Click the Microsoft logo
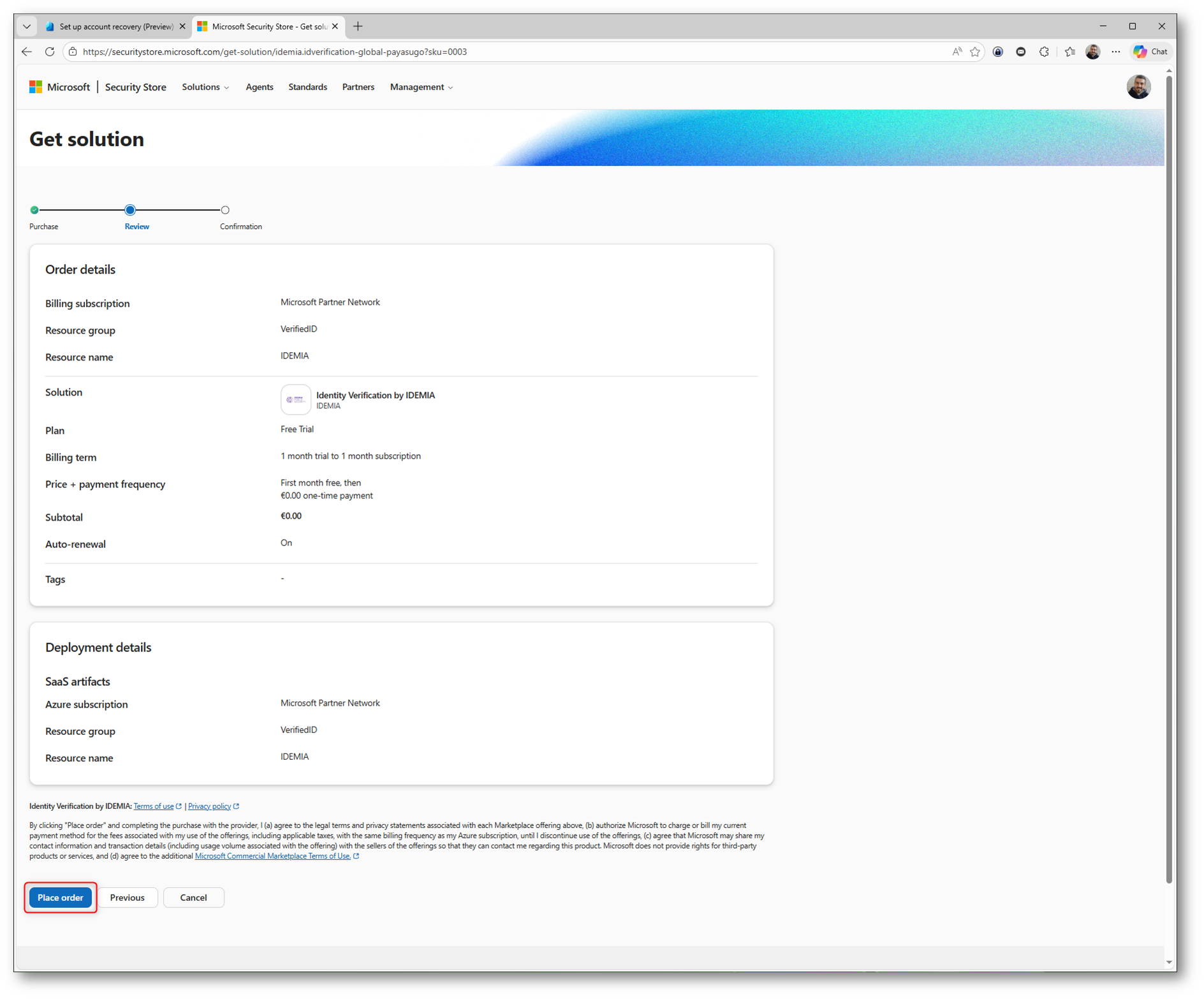Screen dimensions: 1204x999 (59, 87)
